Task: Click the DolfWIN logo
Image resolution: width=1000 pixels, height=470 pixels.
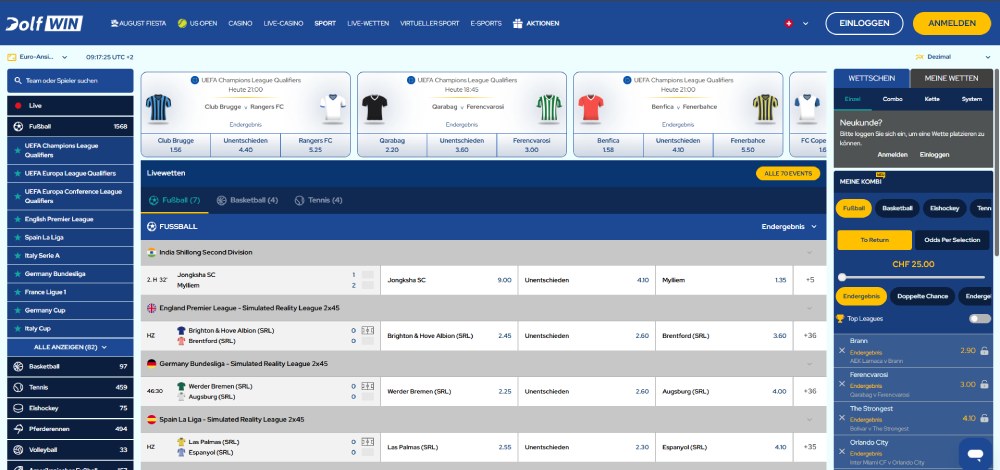Action: point(46,22)
